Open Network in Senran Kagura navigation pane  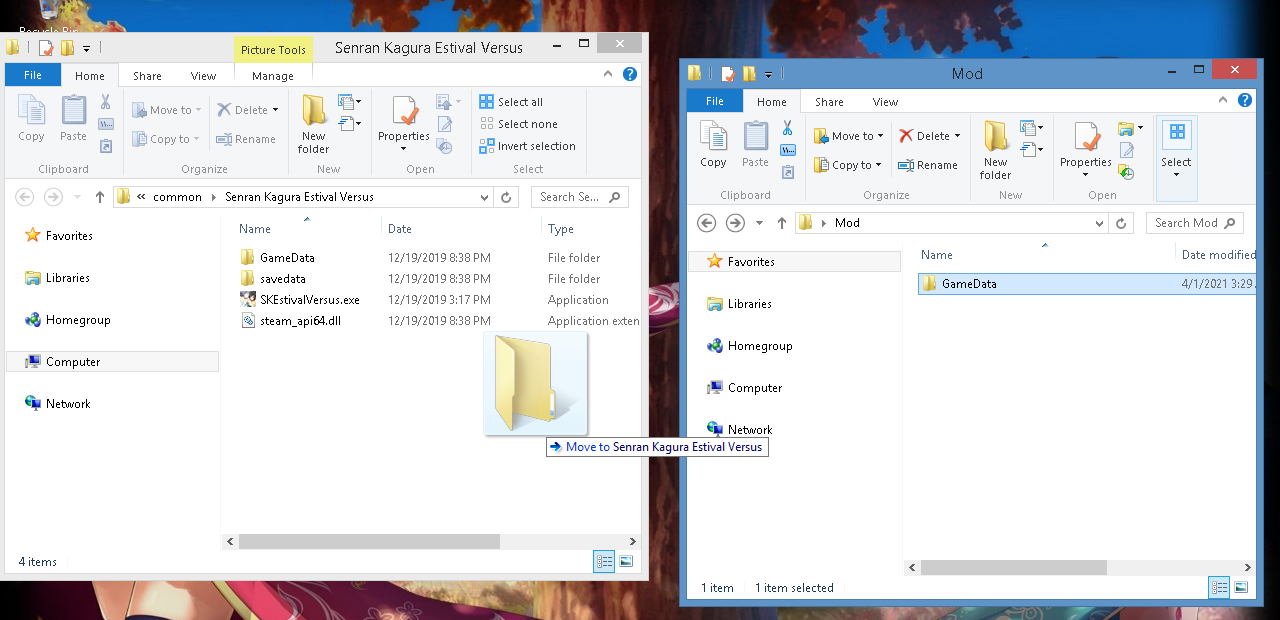pyautogui.click(x=68, y=404)
